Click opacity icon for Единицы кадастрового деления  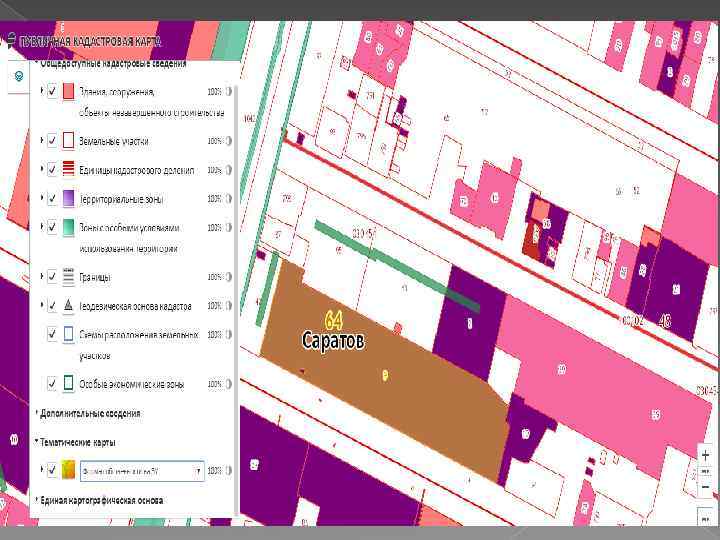[229, 170]
